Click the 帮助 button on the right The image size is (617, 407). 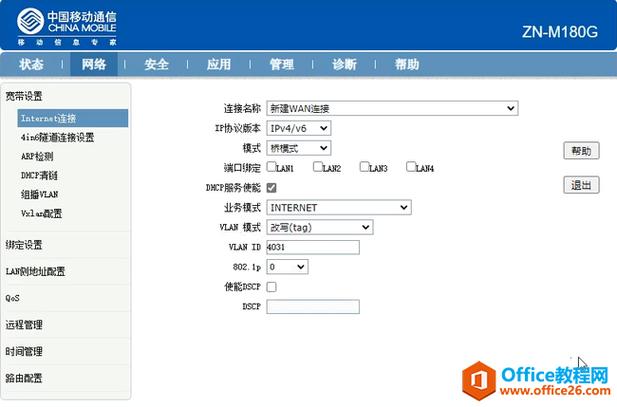(x=581, y=151)
